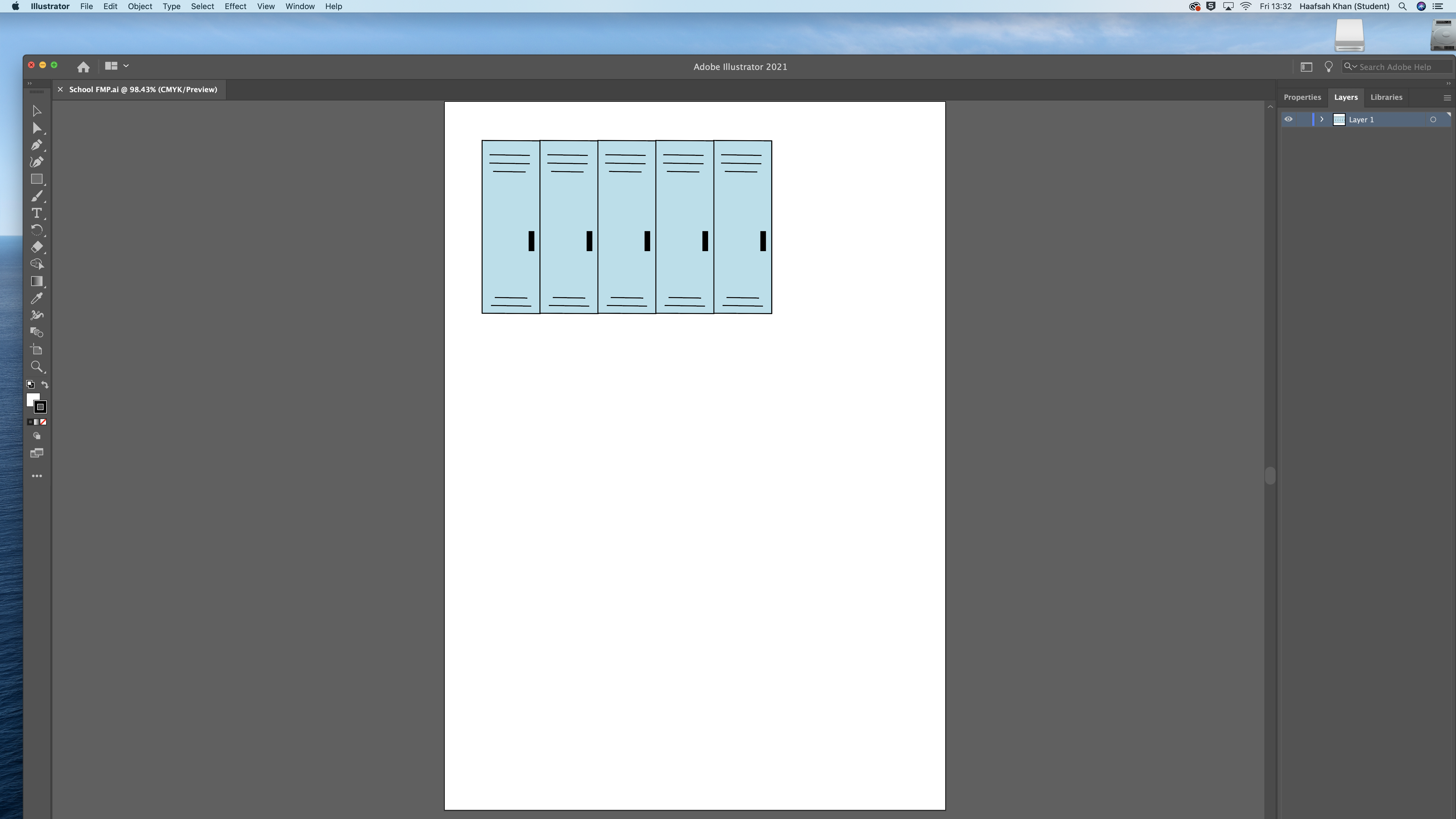Select the Paintbrush tool

pos(37,196)
